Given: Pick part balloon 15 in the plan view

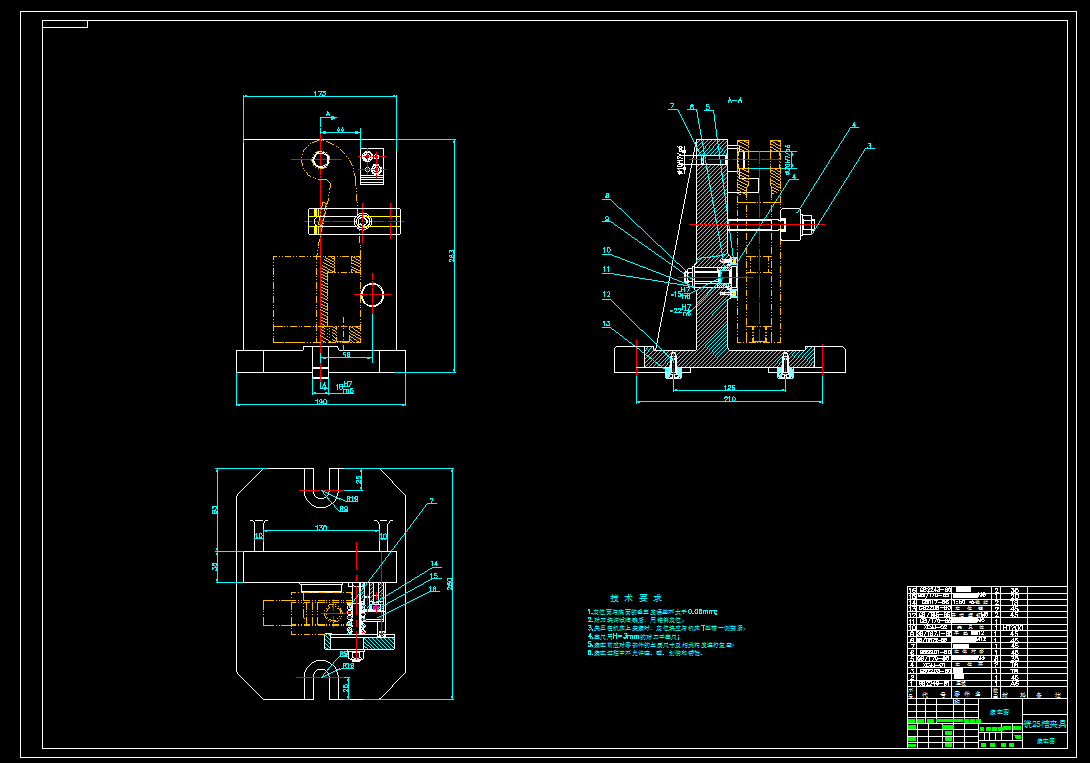Looking at the screenshot, I should pyautogui.click(x=434, y=576).
